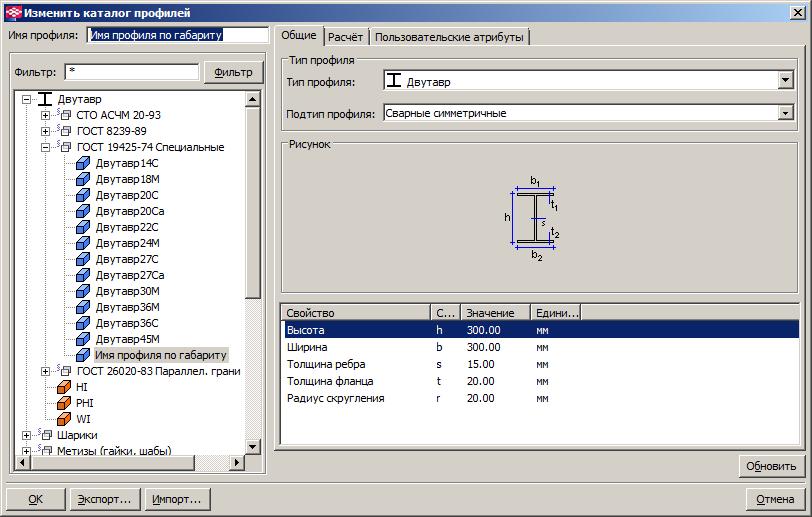812x517 pixels.
Task: Click the I-beam icon at Двутавр tree root
Action: 45,99
